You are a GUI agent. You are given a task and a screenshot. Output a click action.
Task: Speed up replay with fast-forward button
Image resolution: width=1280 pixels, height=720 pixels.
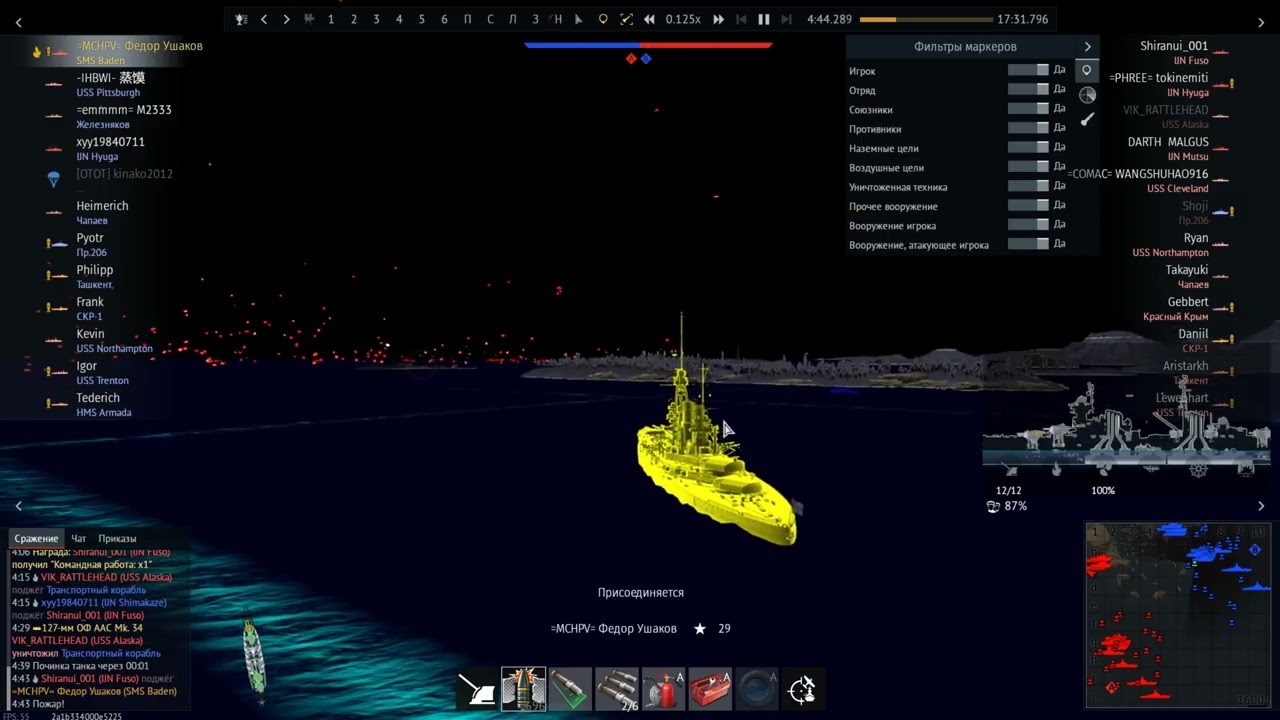pos(718,19)
